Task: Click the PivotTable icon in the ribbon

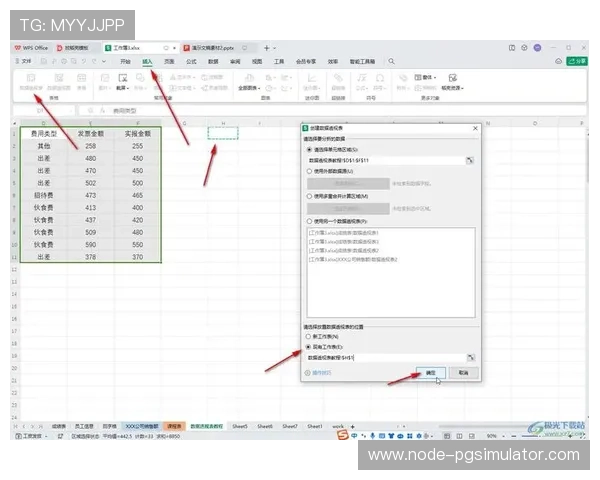Action: [31, 82]
